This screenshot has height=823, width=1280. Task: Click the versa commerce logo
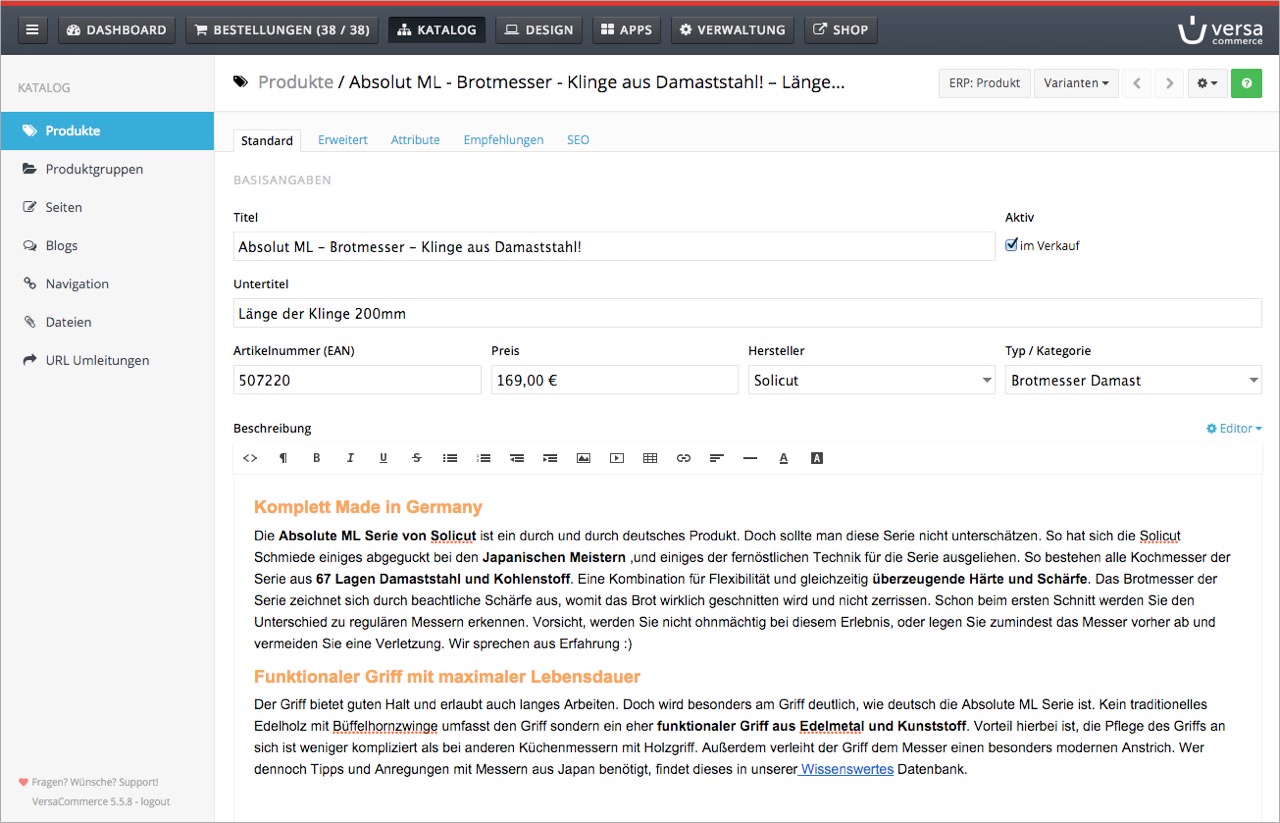(1220, 30)
